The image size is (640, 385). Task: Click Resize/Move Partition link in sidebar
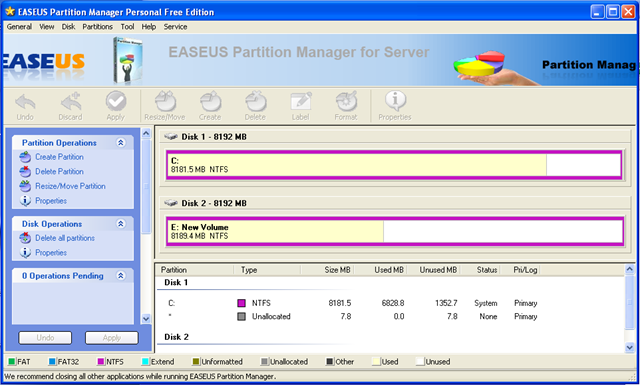coord(70,186)
